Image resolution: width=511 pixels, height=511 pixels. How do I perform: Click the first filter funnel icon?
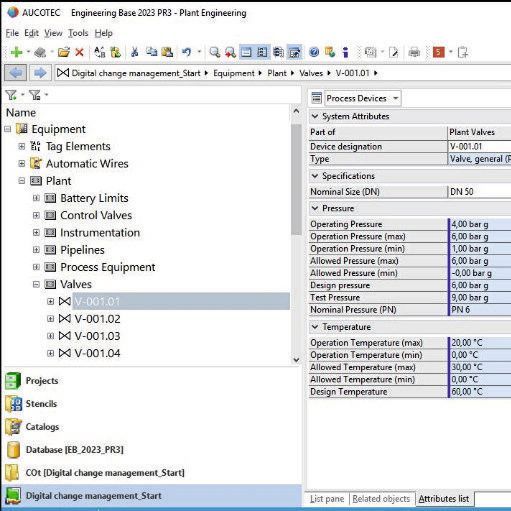pos(11,95)
